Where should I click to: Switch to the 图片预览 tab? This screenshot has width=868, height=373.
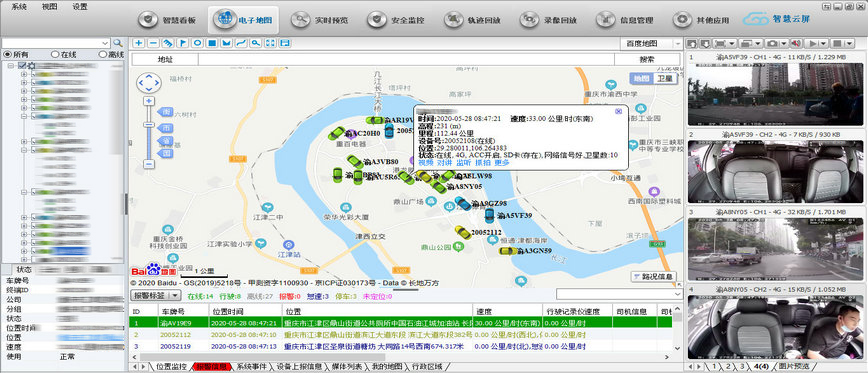coord(793,367)
